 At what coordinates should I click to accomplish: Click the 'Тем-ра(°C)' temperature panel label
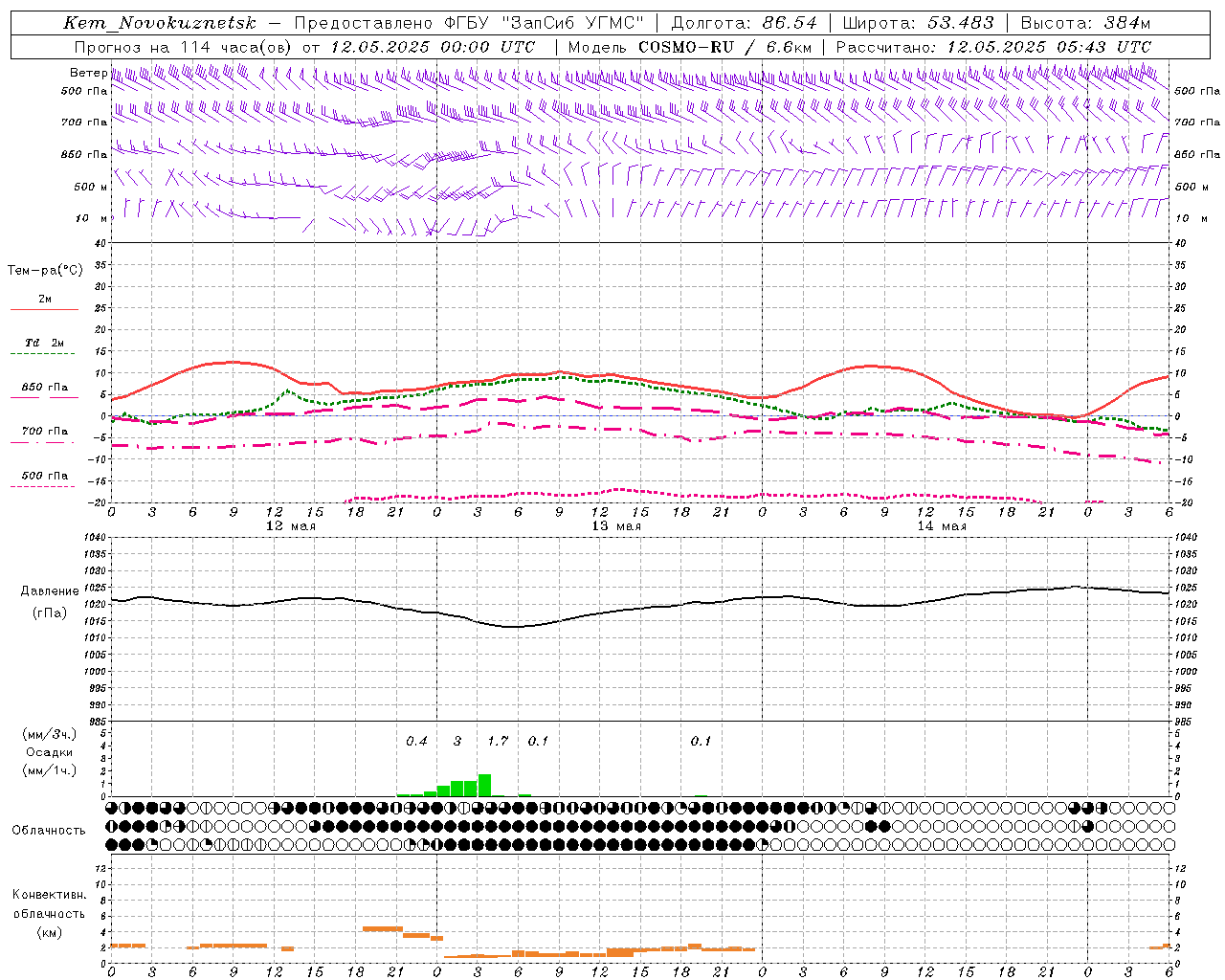tap(45, 271)
